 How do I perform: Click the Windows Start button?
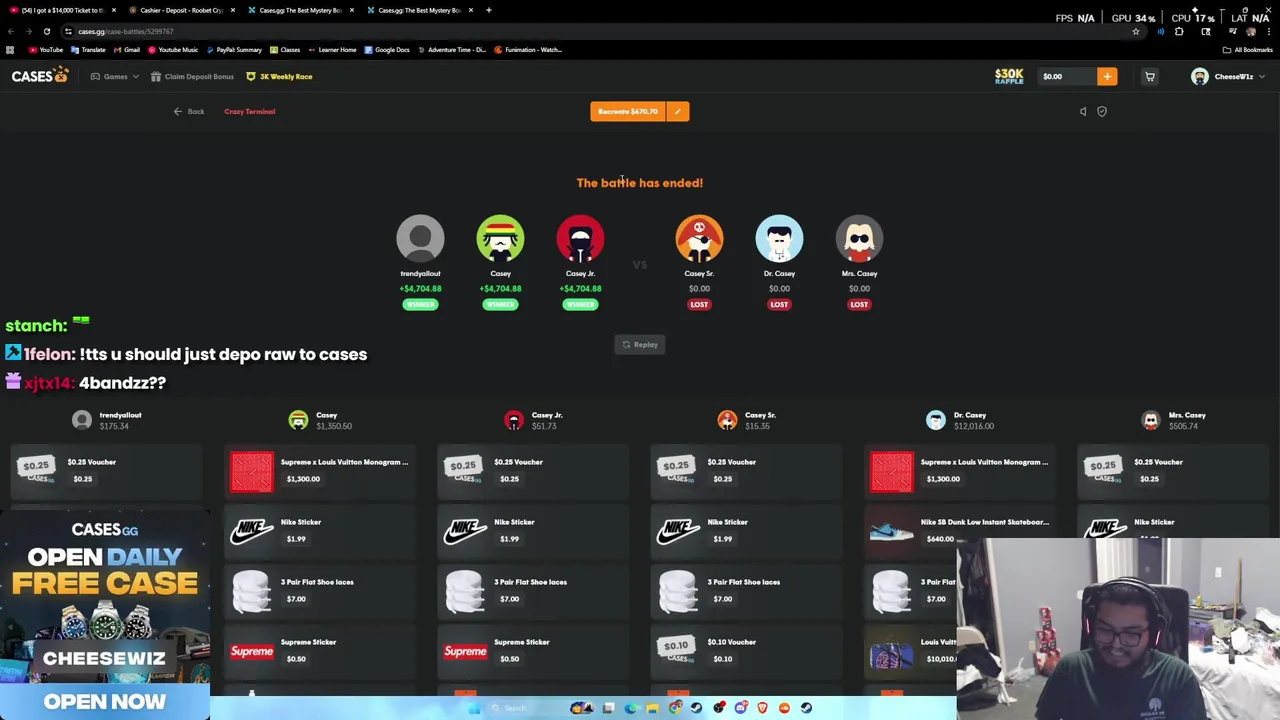pyautogui.click(x=474, y=708)
